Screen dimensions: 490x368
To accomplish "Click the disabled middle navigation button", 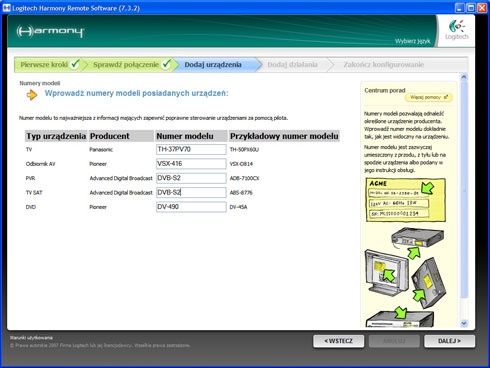I will 394,341.
